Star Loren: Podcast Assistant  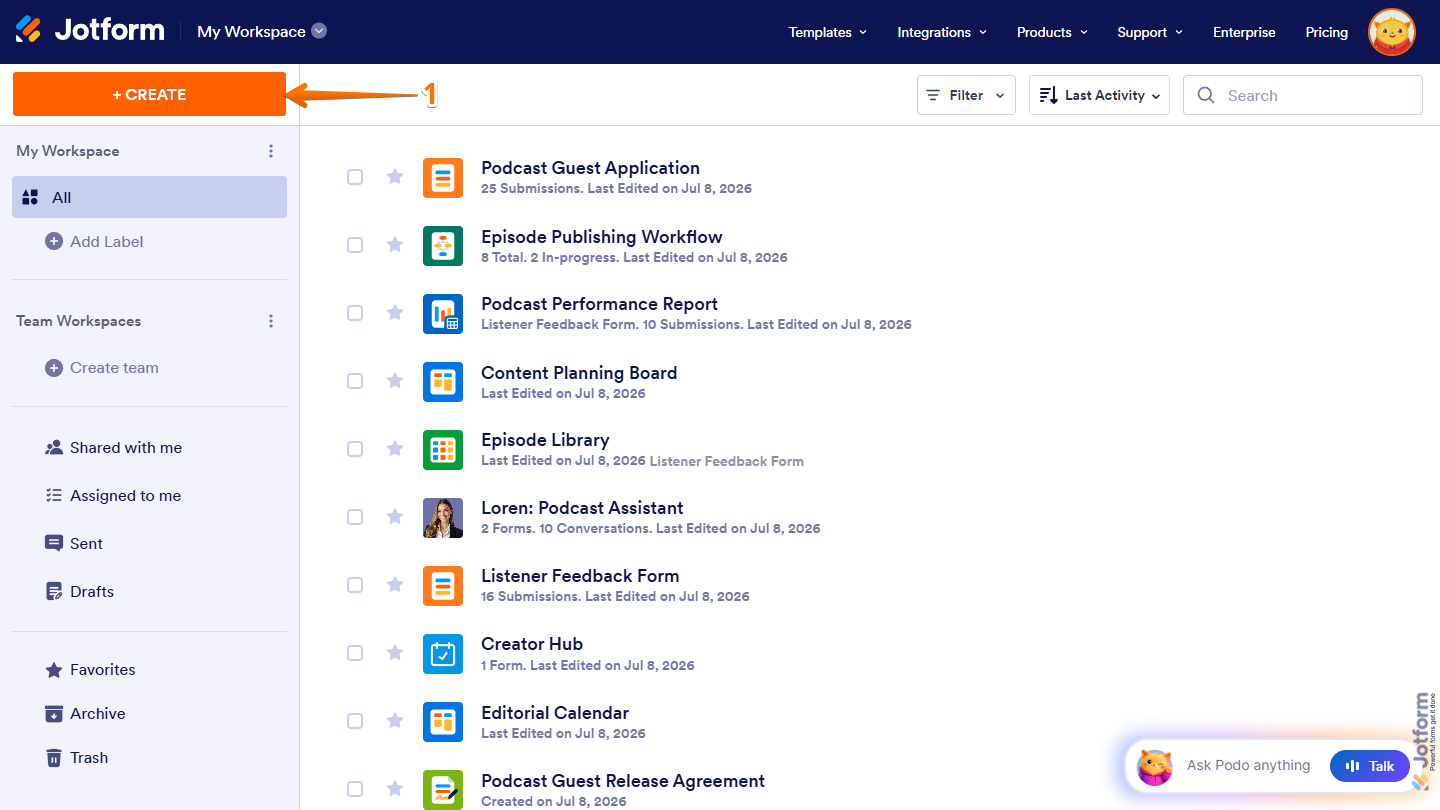coord(395,517)
